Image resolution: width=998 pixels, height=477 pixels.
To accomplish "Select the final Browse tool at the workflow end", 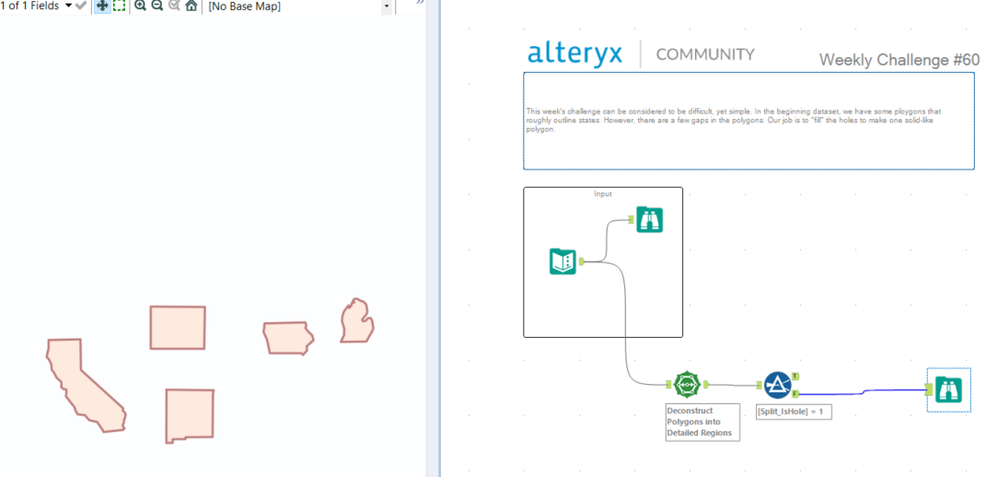I will [948, 390].
